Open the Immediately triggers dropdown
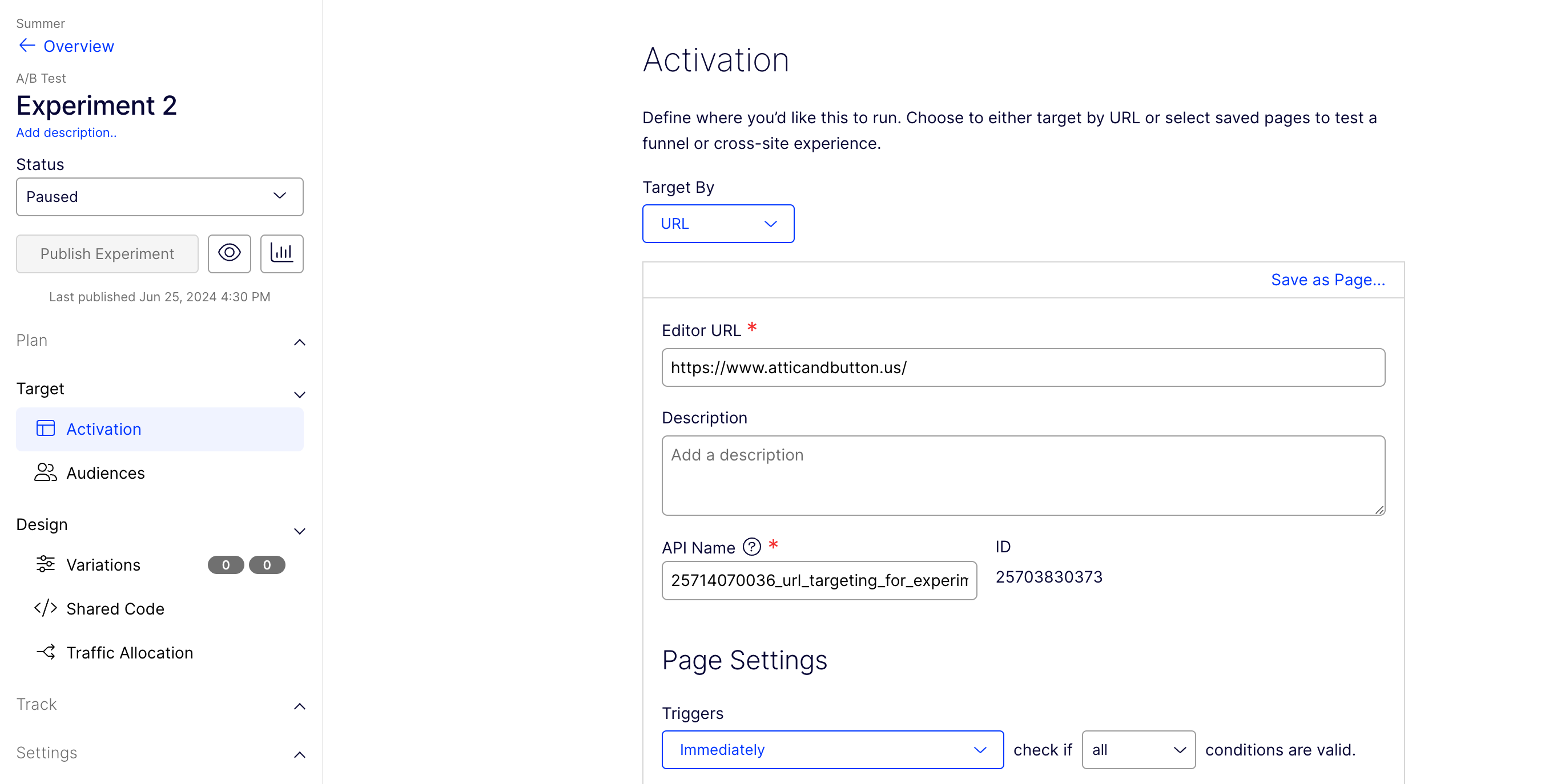 (x=832, y=750)
